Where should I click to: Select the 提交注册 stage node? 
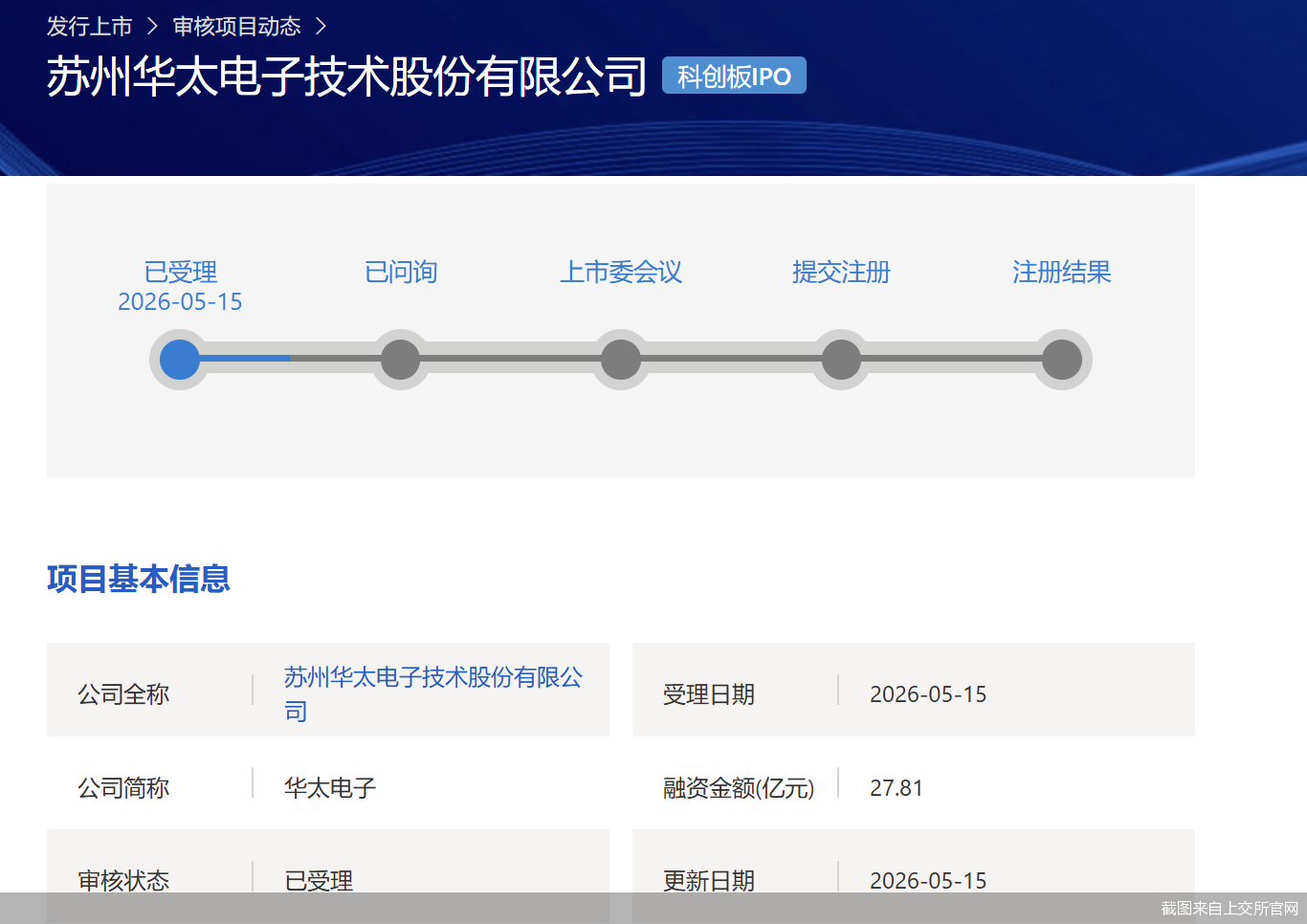coord(841,360)
